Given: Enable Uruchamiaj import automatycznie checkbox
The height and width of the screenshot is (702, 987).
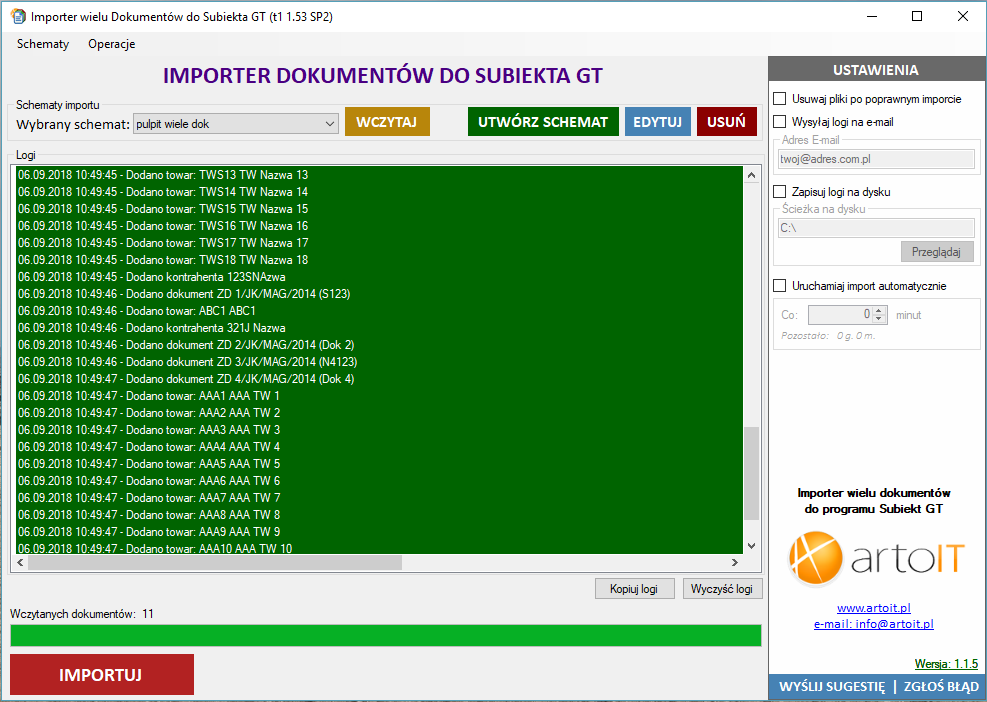Looking at the screenshot, I should (780, 286).
